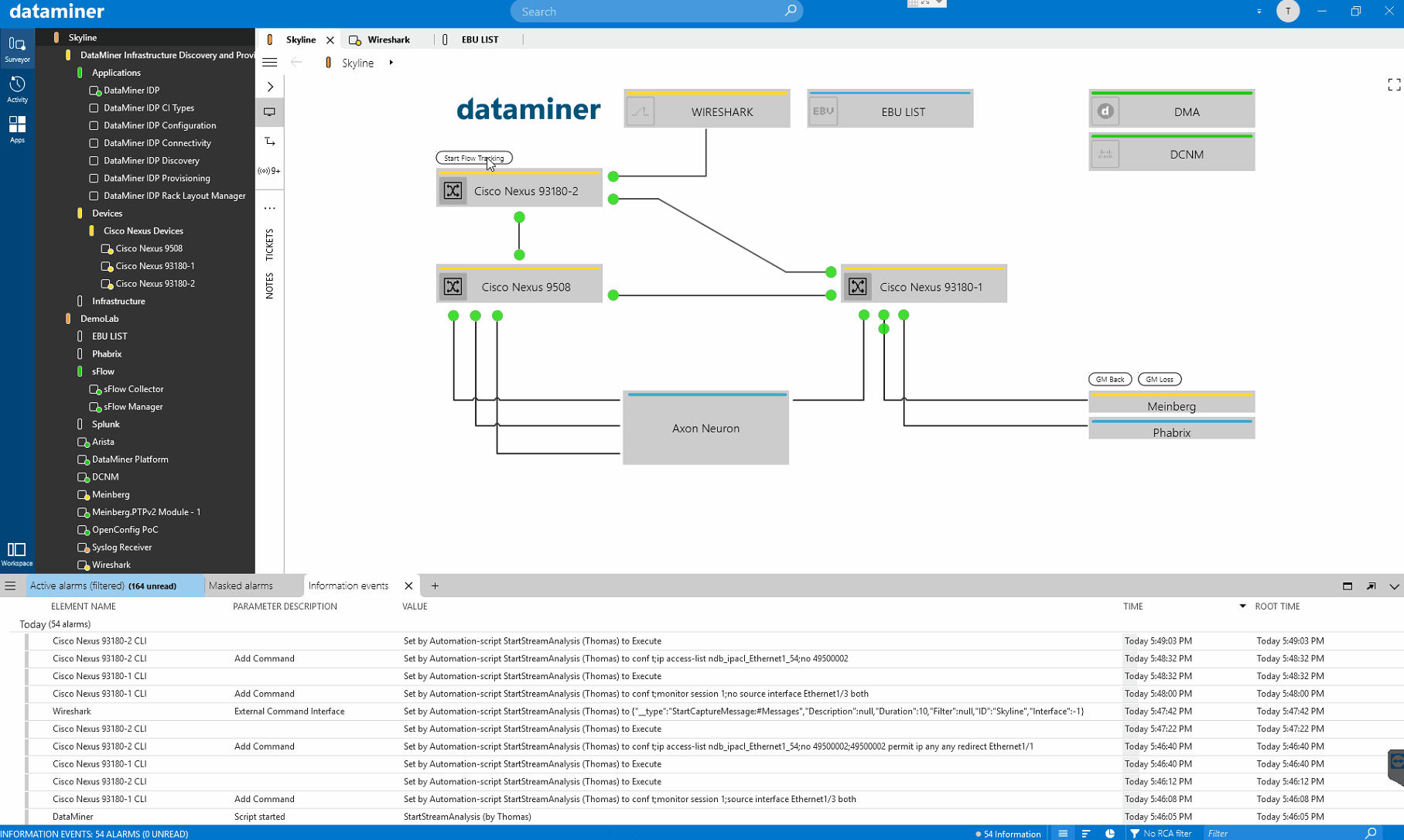This screenshot has width=1404, height=840.
Task: Close the Information events tab
Action: [x=408, y=586]
